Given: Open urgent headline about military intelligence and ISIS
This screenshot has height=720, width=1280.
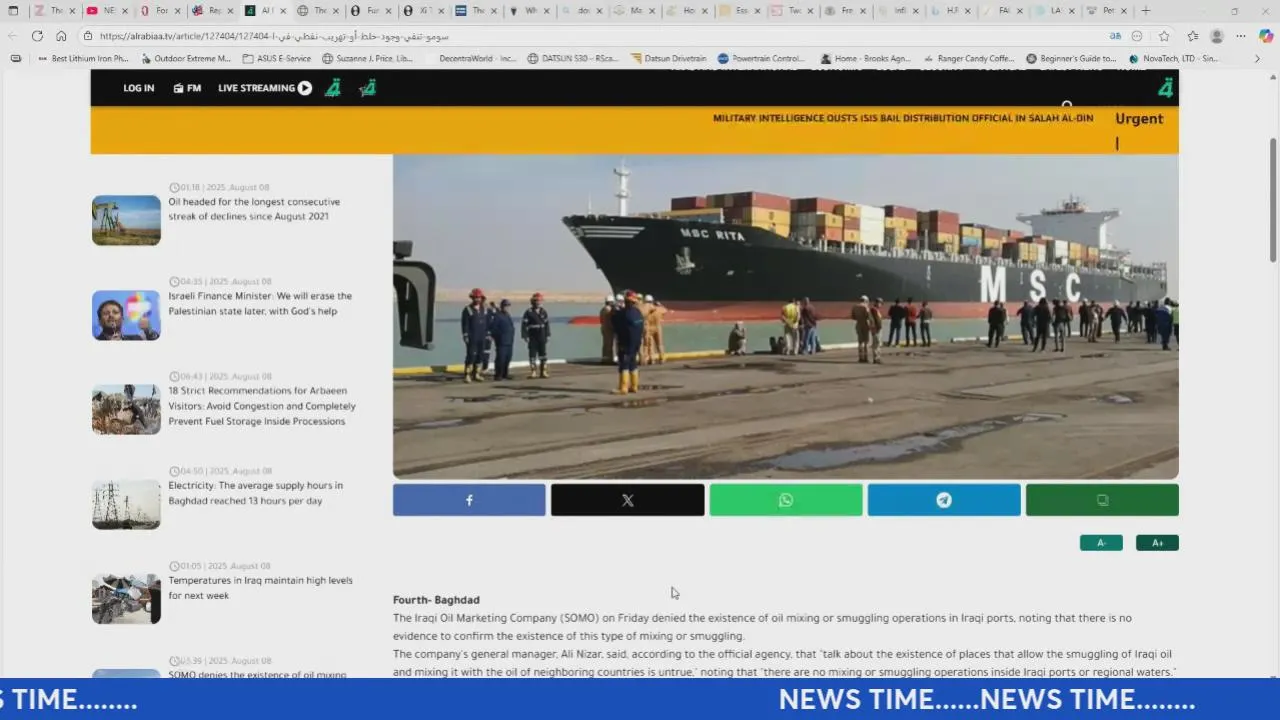Looking at the screenshot, I should click(901, 118).
